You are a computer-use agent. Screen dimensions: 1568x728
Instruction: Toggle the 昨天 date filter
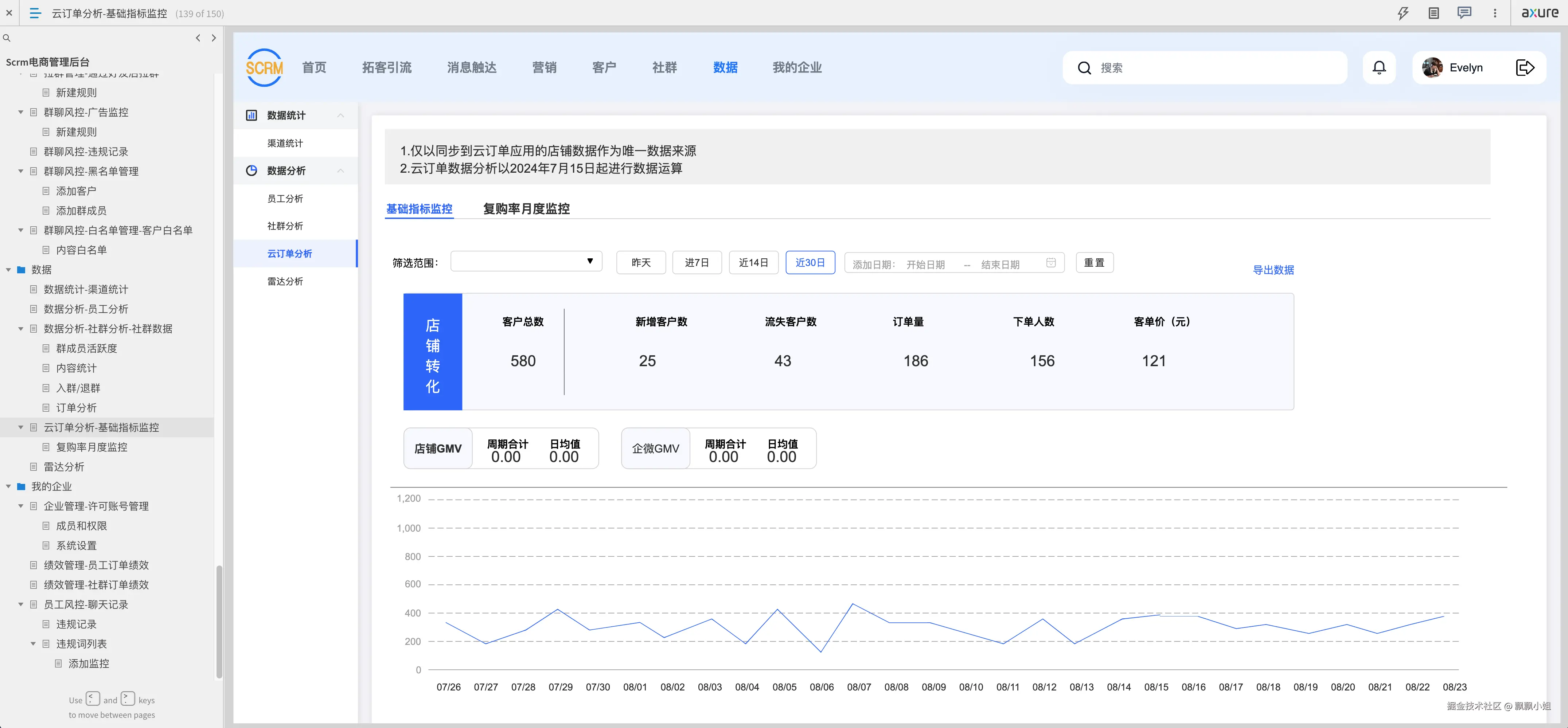(x=640, y=262)
